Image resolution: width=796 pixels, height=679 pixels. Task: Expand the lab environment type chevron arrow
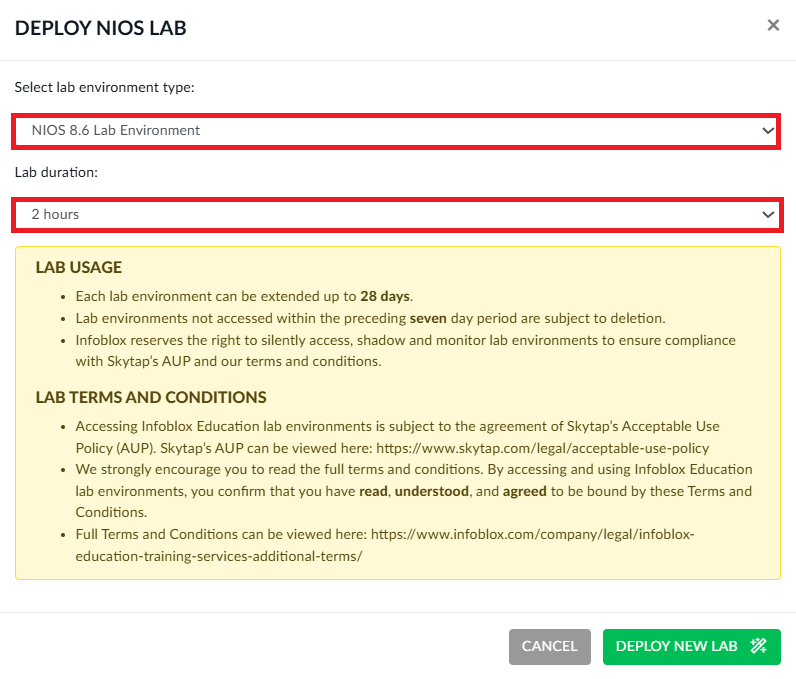pyautogui.click(x=768, y=131)
